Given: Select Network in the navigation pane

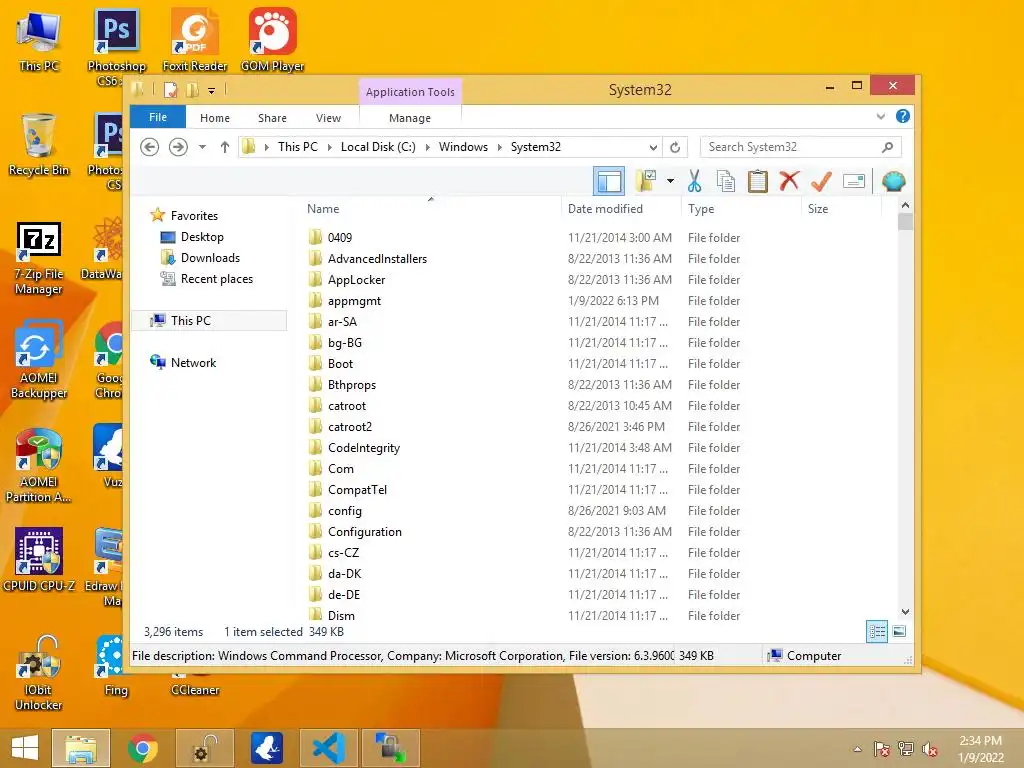Looking at the screenshot, I should (193, 362).
